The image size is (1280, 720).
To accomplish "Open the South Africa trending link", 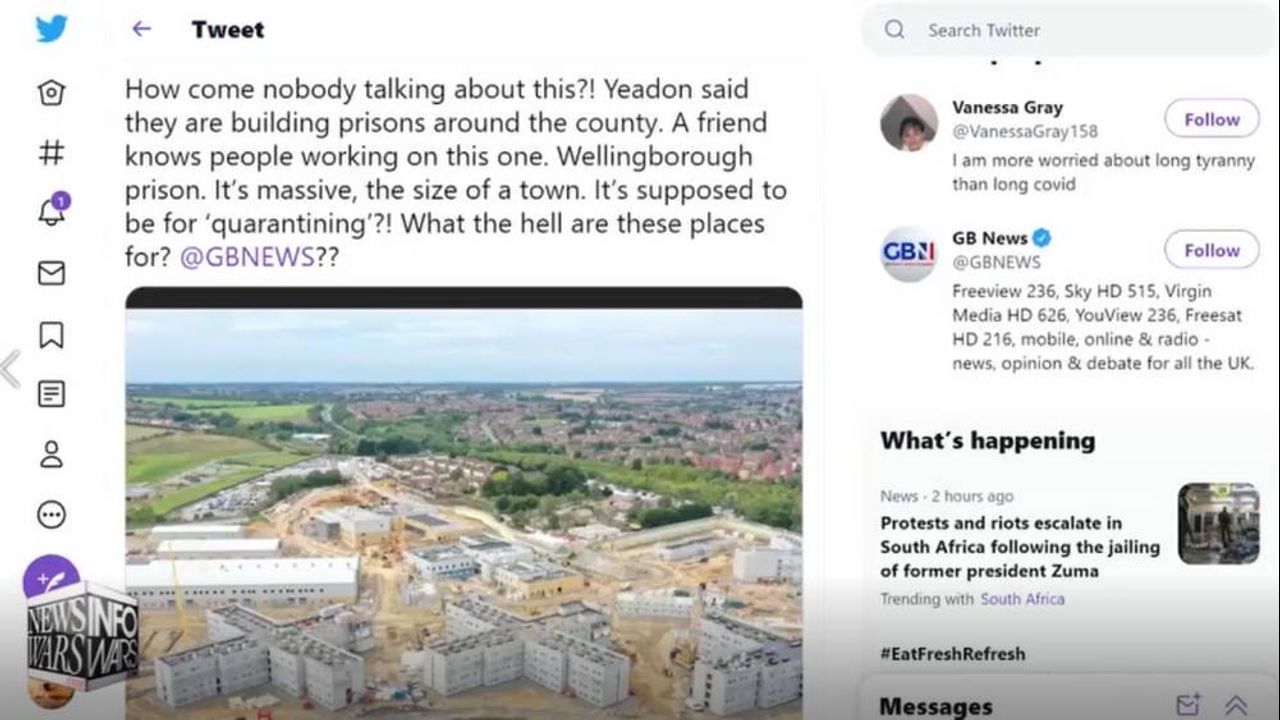I will pos(1022,599).
